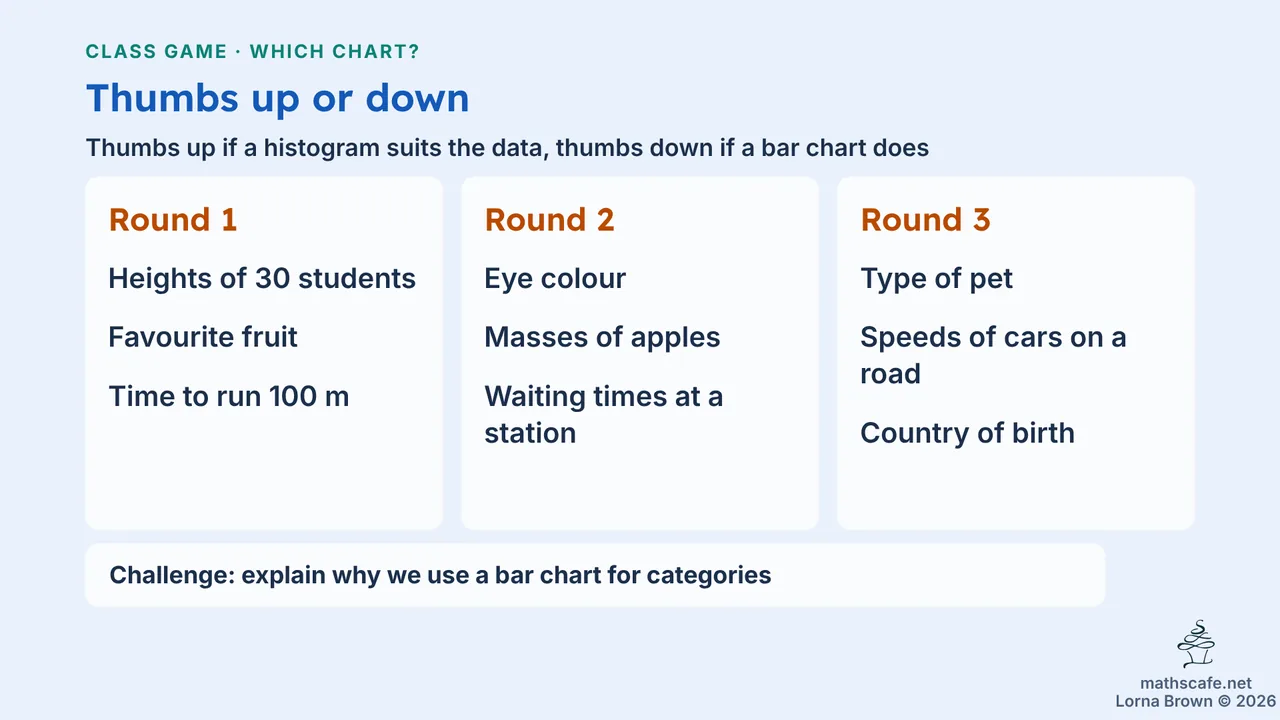Screen dimensions: 1280x720
Task: Click 'Heights of 30 students' item
Action: (x=262, y=278)
